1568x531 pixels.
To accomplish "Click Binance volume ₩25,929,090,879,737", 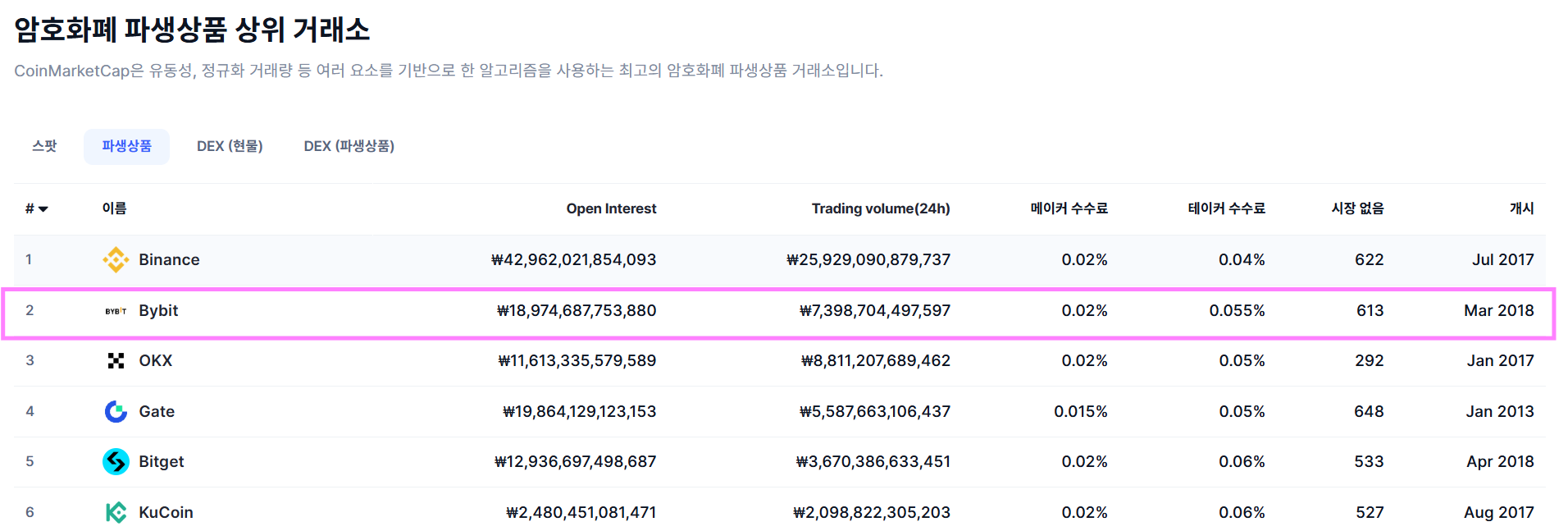I will click(868, 260).
